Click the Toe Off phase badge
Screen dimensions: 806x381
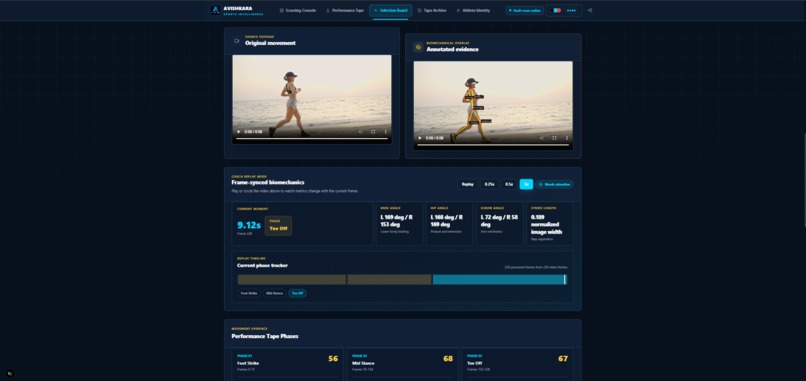(278, 226)
